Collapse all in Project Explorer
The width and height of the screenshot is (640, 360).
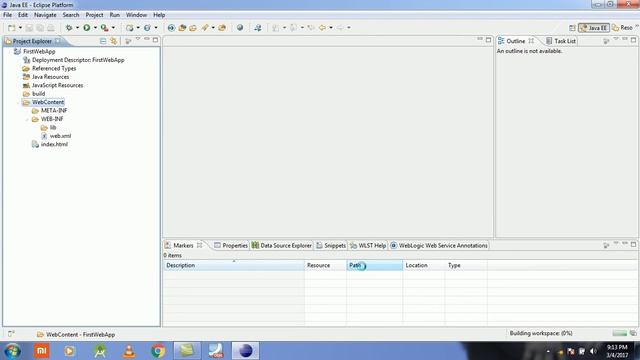coord(103,41)
